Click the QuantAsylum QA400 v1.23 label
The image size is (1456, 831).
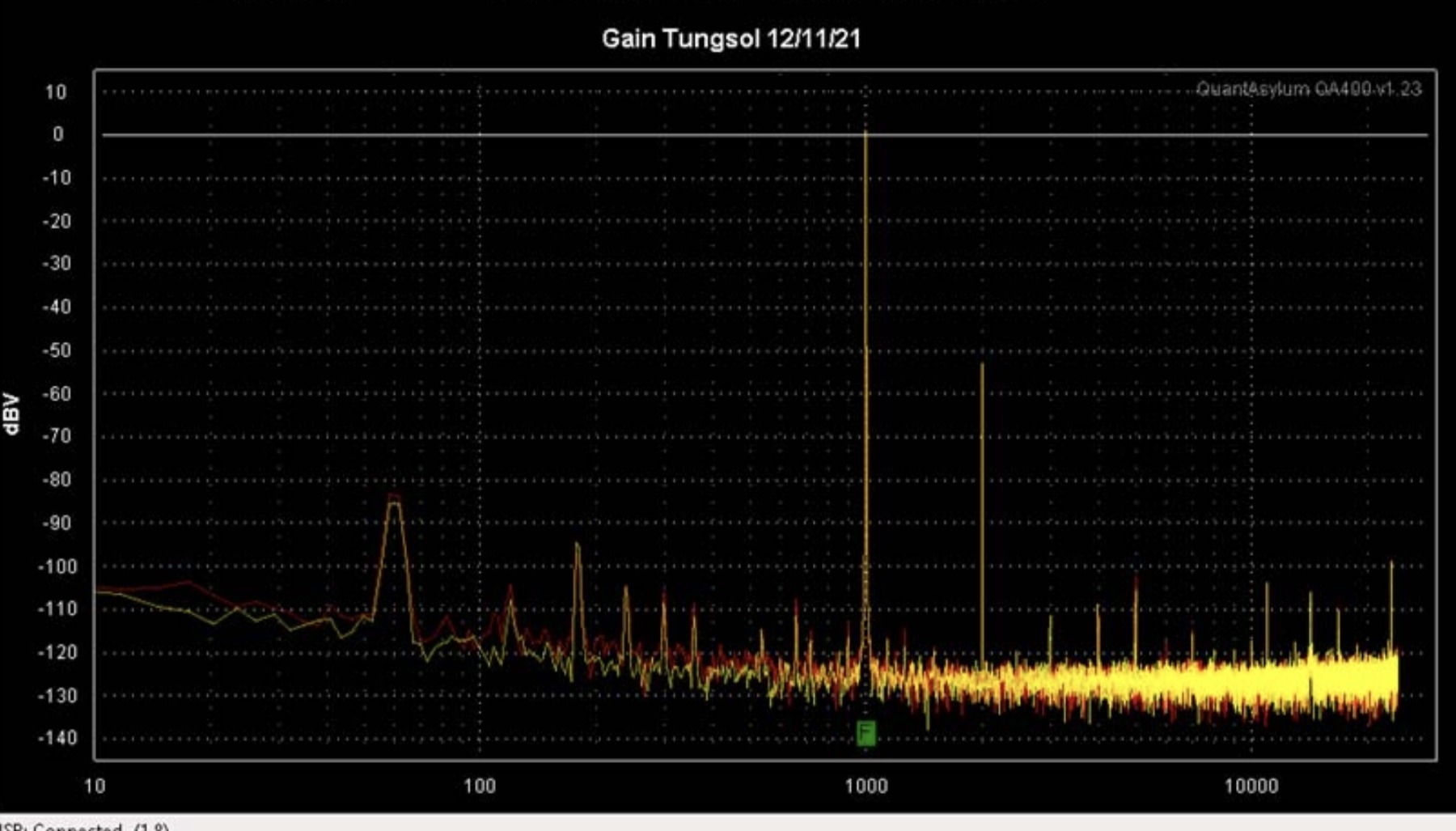coord(1308,88)
